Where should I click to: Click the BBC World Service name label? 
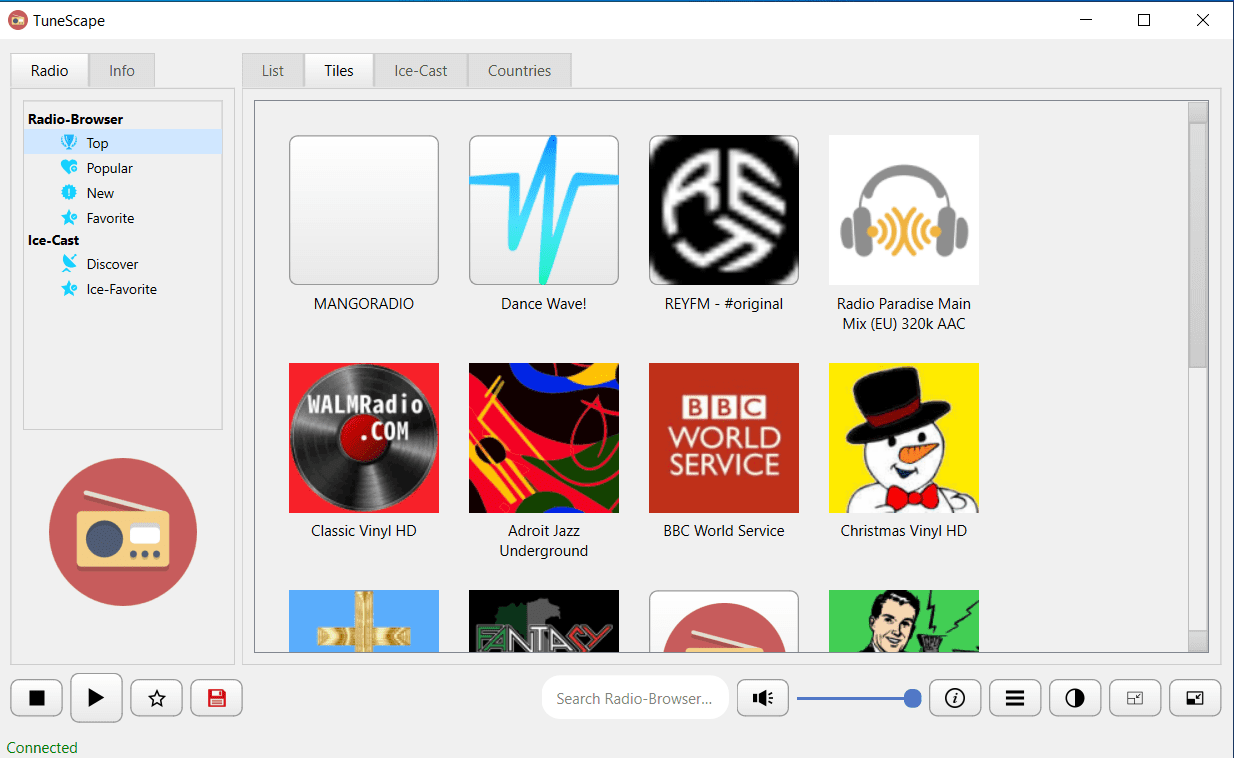click(724, 531)
